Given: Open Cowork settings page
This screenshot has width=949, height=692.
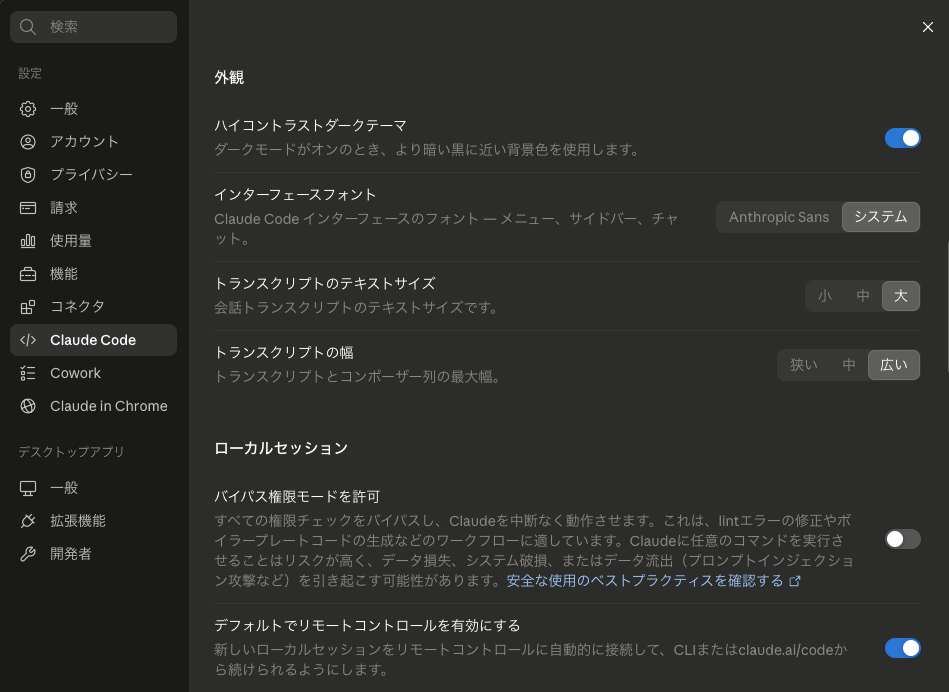Looking at the screenshot, I should 93,373.
